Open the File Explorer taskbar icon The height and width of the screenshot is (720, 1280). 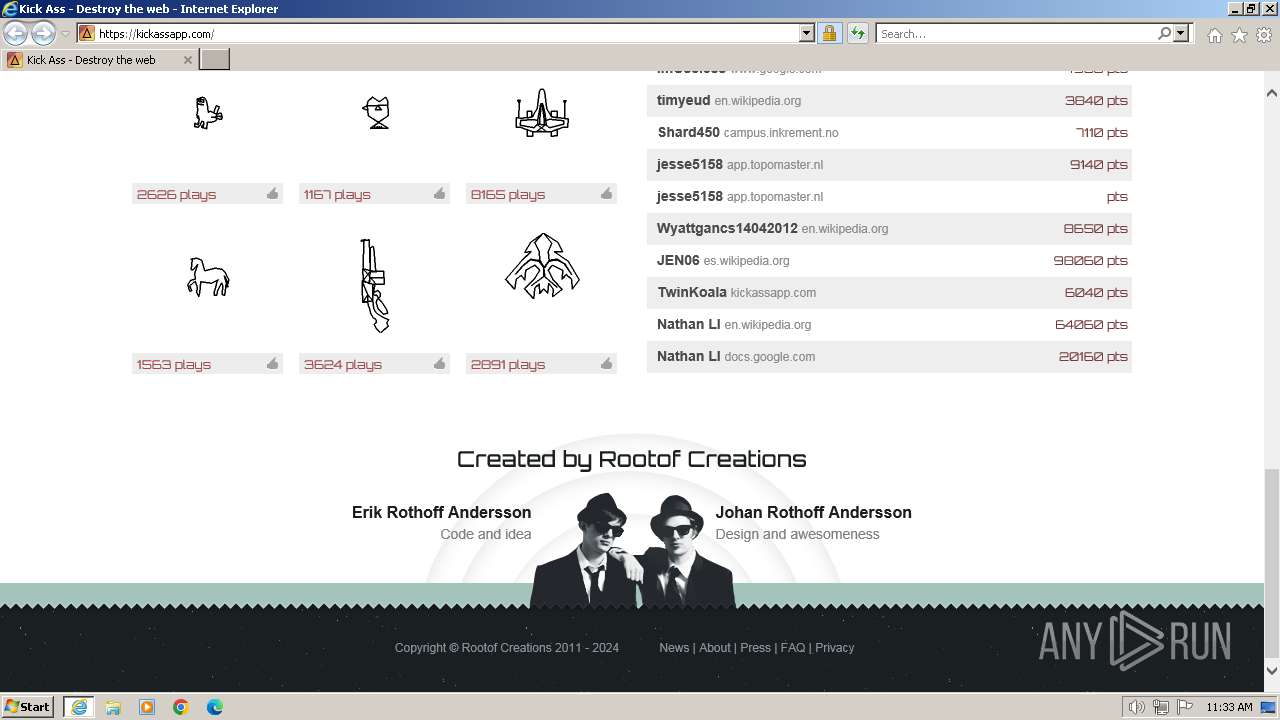point(113,707)
